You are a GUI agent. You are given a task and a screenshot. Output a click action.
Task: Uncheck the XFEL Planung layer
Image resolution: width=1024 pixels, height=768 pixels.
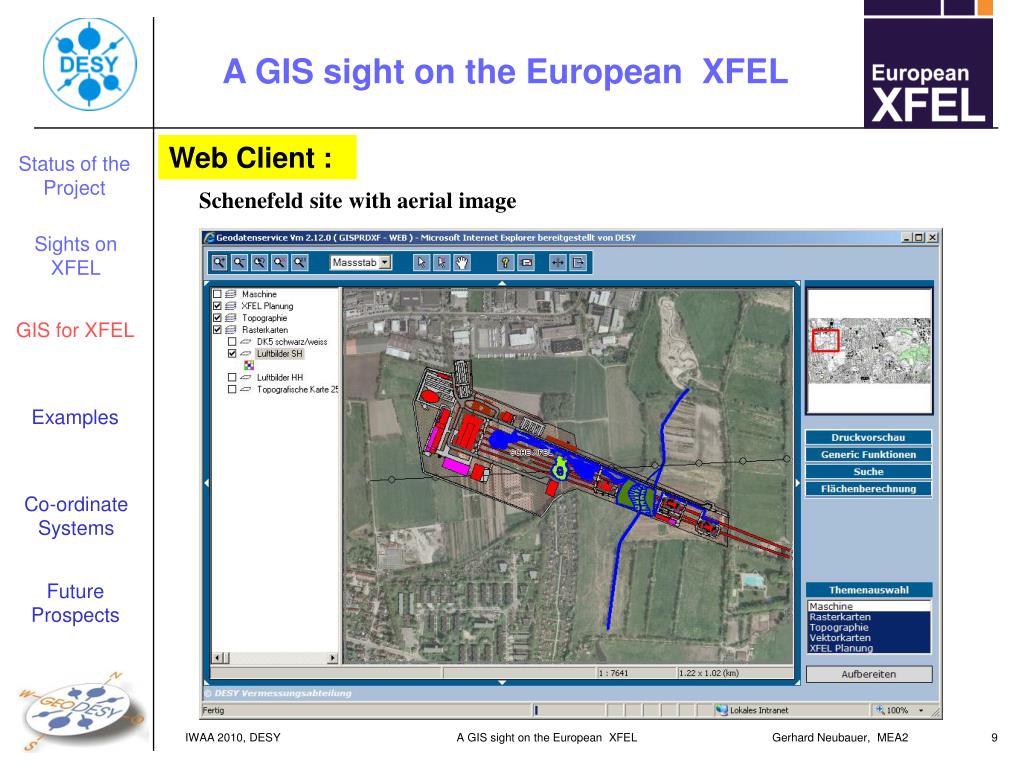[x=217, y=306]
